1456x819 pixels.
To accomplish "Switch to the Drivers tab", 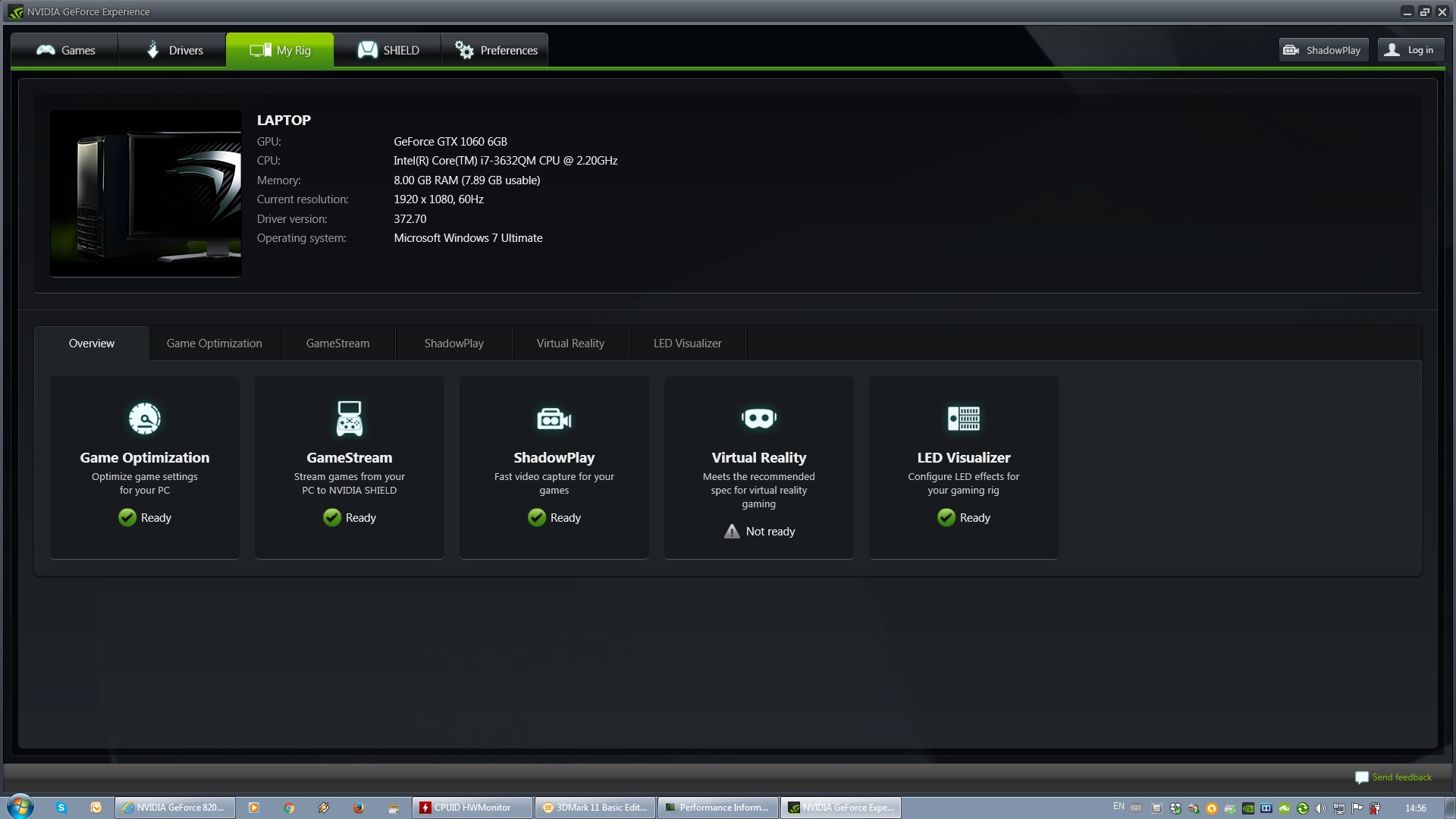I will click(x=172, y=50).
